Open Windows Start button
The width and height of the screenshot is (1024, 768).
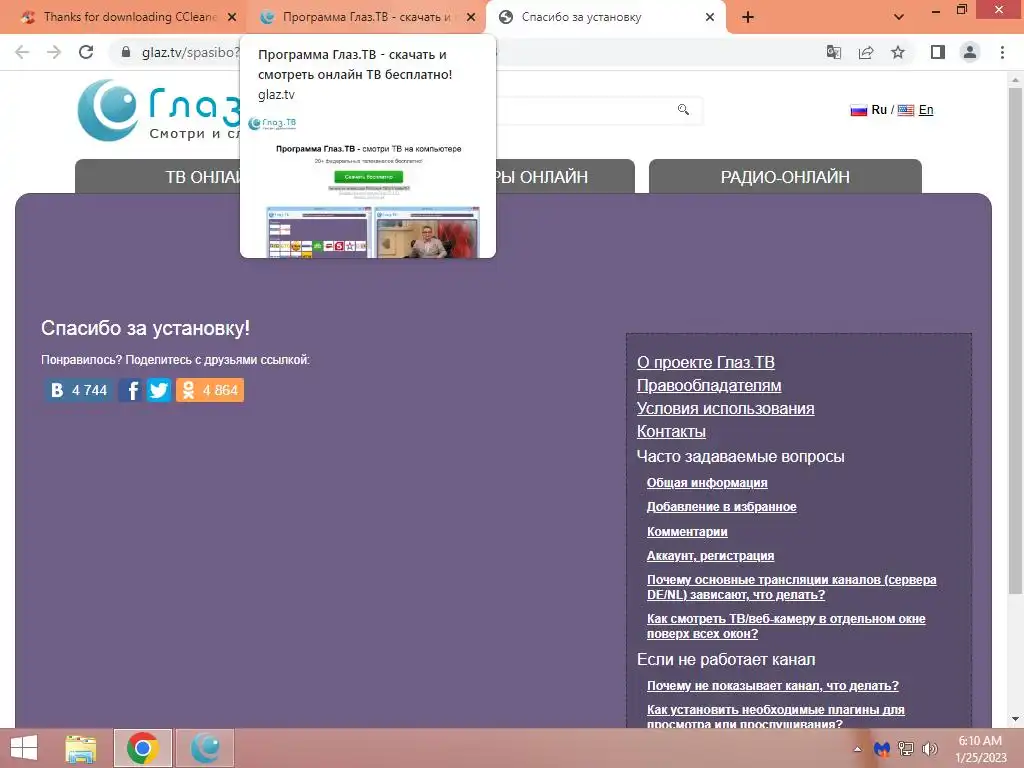click(24, 748)
